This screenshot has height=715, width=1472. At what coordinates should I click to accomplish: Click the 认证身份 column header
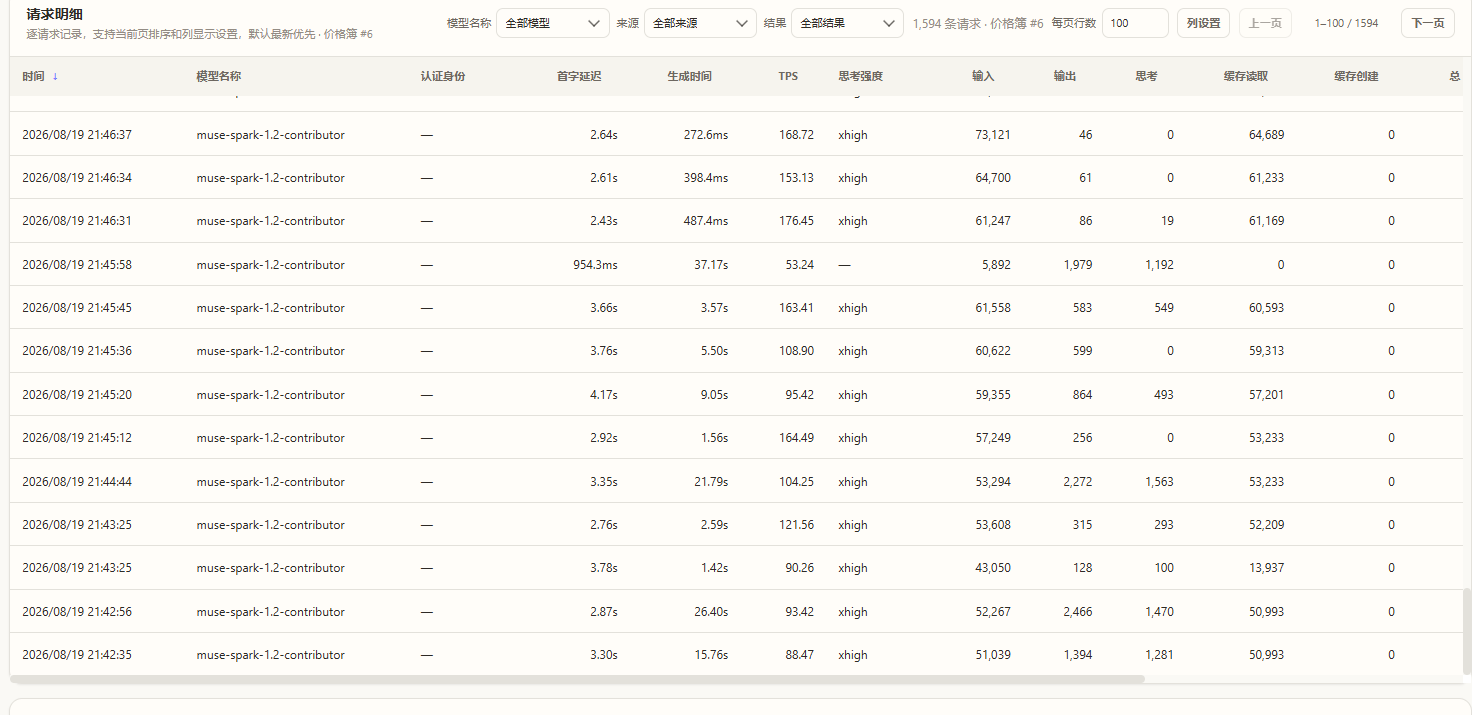(443, 76)
